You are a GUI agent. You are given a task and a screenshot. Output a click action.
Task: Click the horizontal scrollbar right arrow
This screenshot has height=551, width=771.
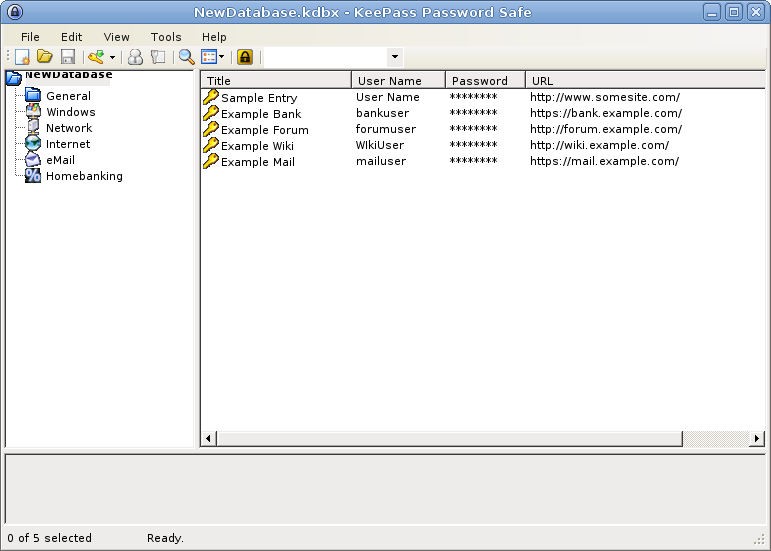pos(757,438)
